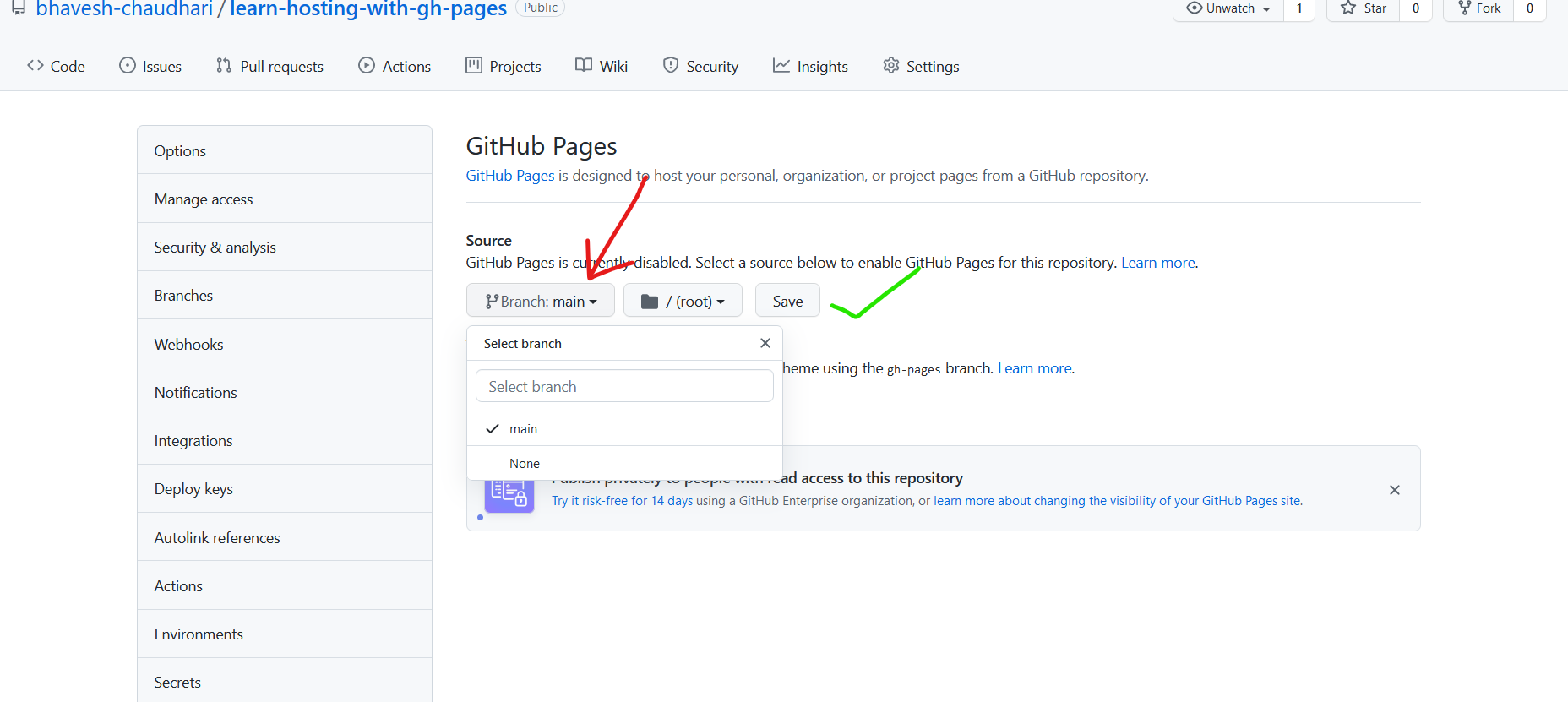Click the Star icon
The width and height of the screenshot is (1568, 702).
click(1348, 8)
